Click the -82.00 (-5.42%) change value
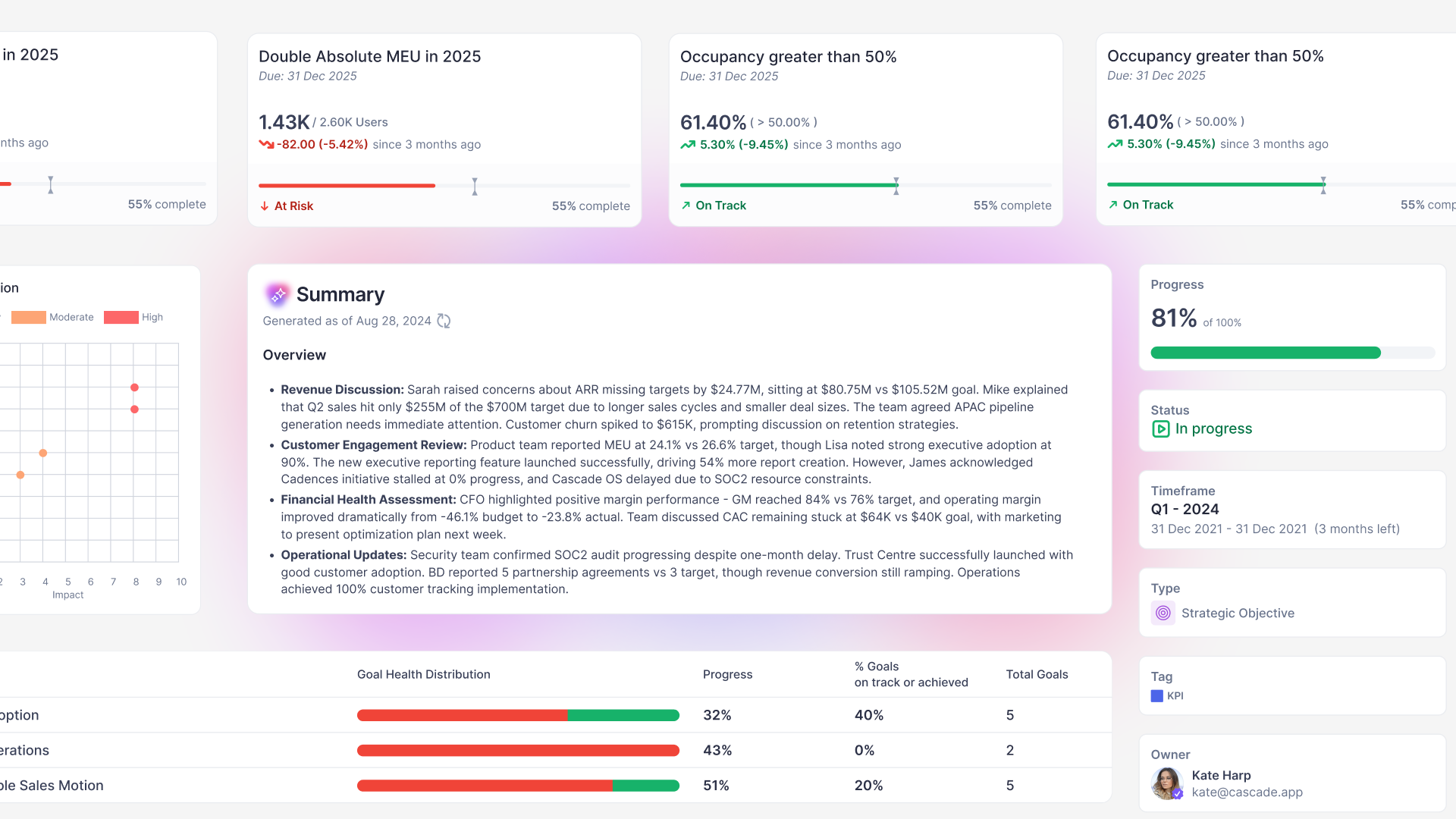 pos(322,145)
